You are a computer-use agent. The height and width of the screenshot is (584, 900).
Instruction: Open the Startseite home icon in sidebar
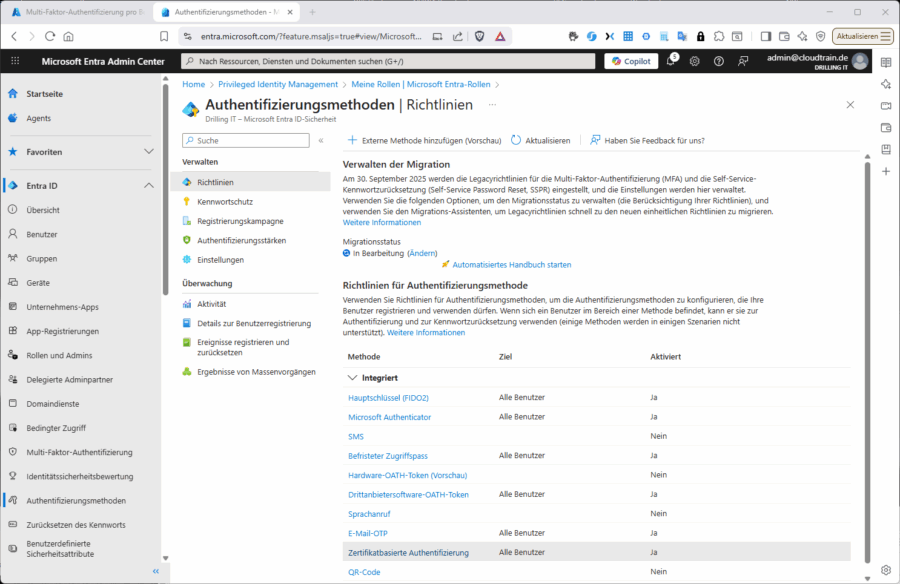click(x=13, y=94)
